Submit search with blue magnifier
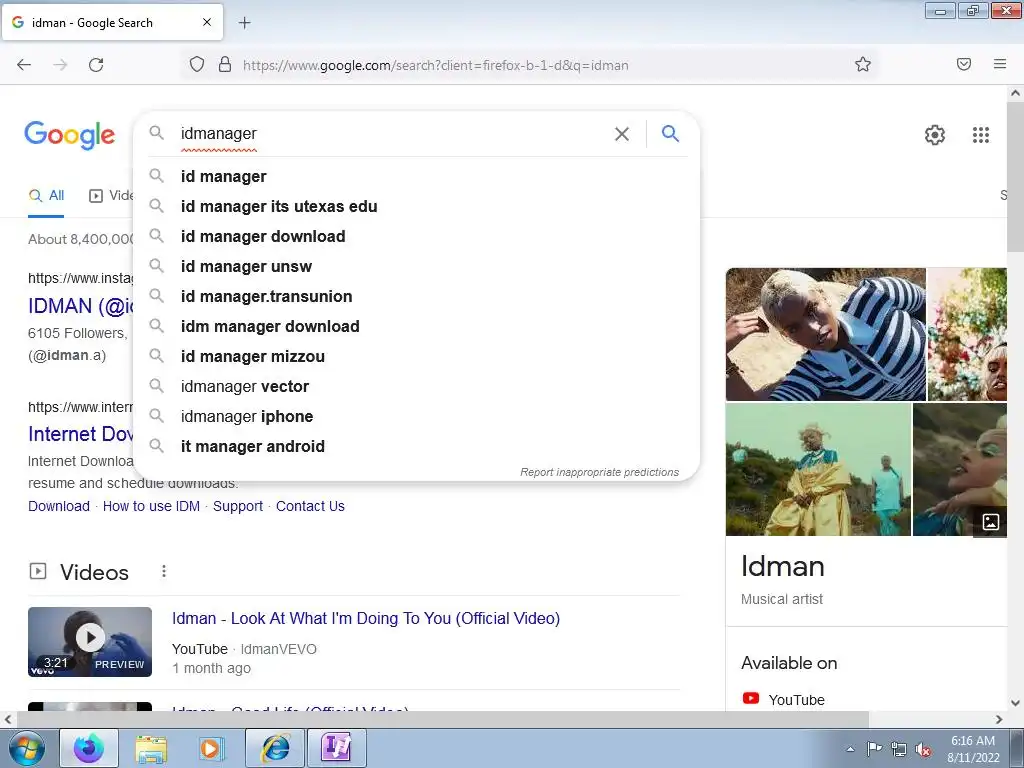This screenshot has width=1024, height=768. pyautogui.click(x=671, y=133)
